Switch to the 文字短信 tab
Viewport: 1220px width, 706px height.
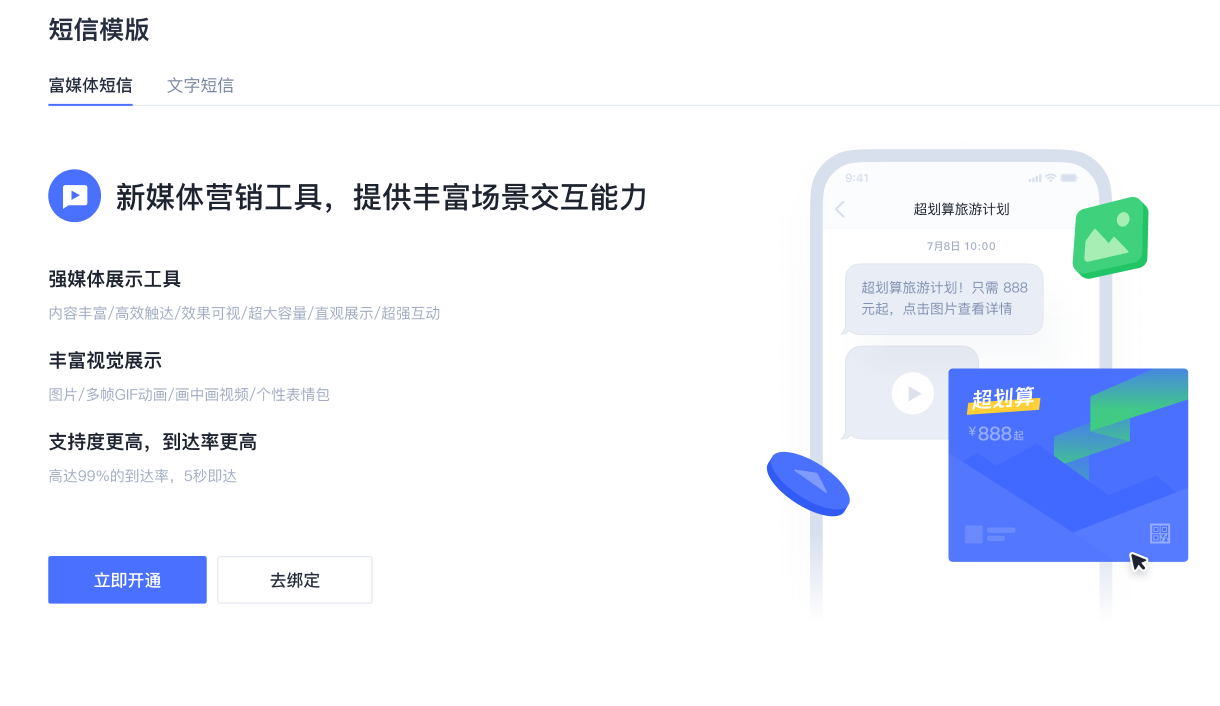click(x=200, y=85)
